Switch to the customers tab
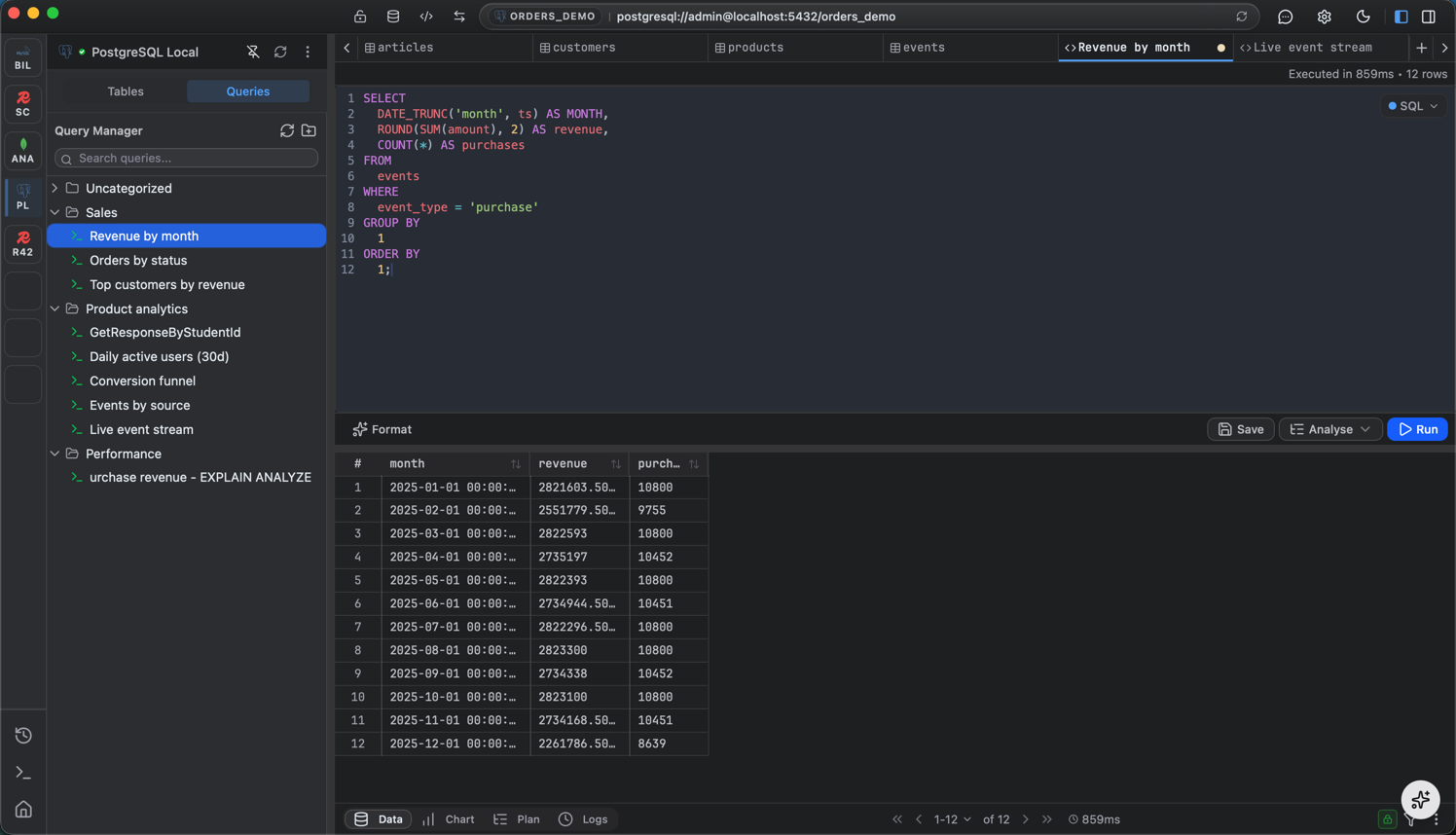 [620, 48]
